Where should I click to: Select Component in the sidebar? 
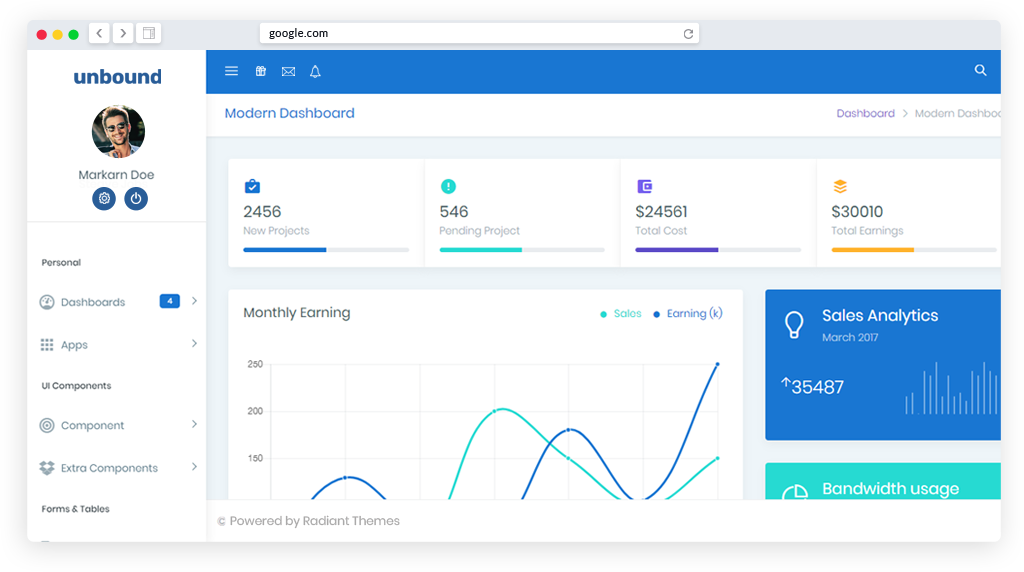[92, 425]
